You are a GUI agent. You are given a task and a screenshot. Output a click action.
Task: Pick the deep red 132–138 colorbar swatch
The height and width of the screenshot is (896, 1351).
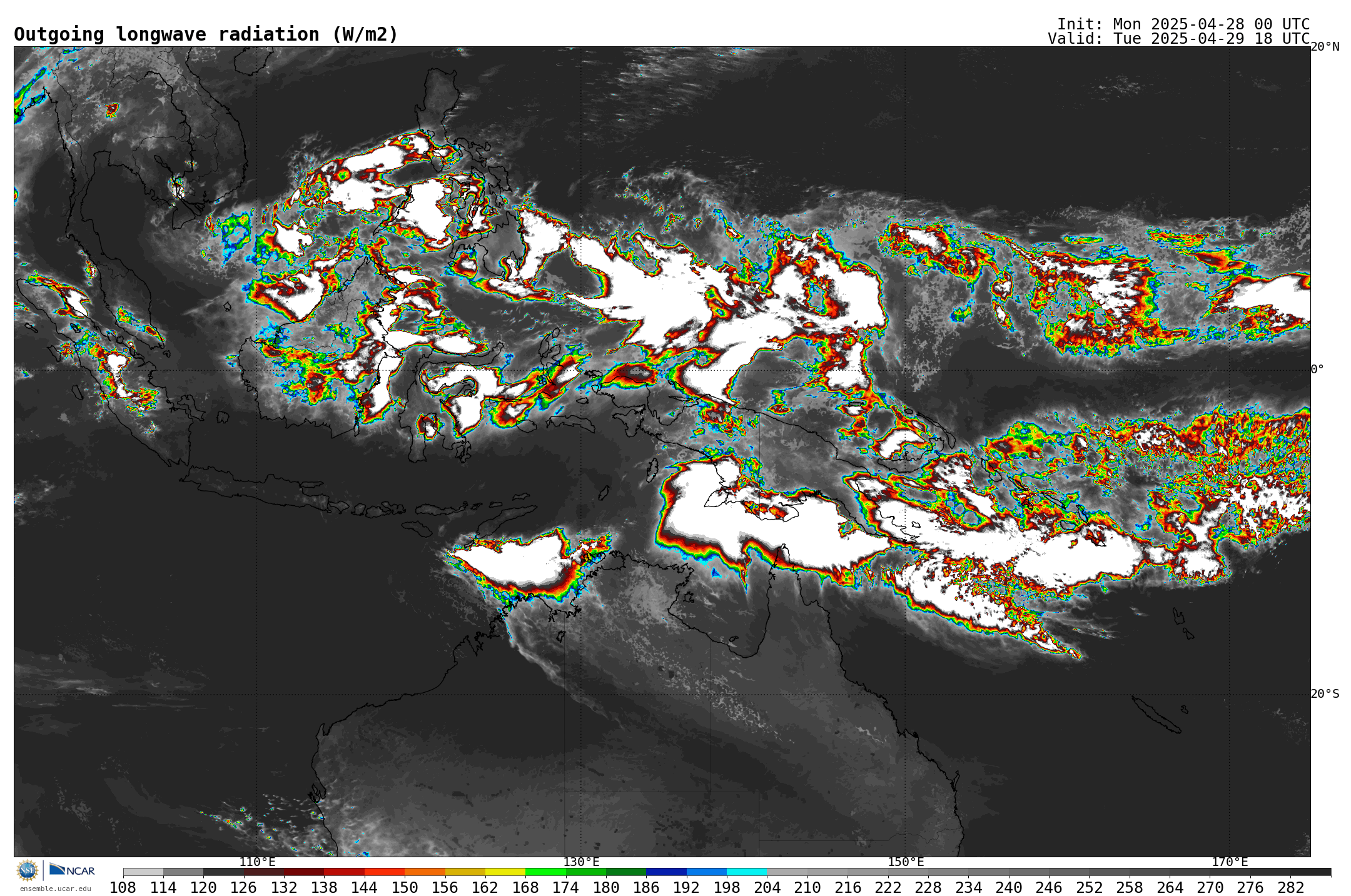tap(304, 872)
